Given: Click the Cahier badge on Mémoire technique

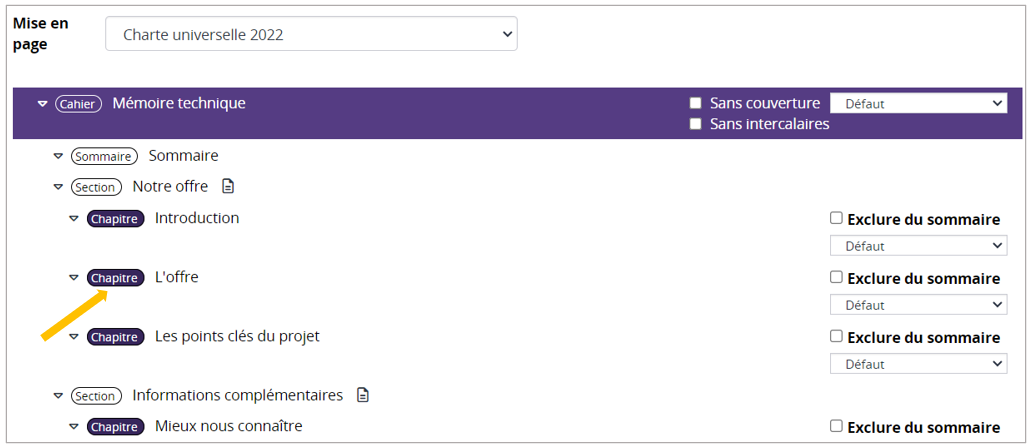Looking at the screenshot, I should pyautogui.click(x=78, y=104).
